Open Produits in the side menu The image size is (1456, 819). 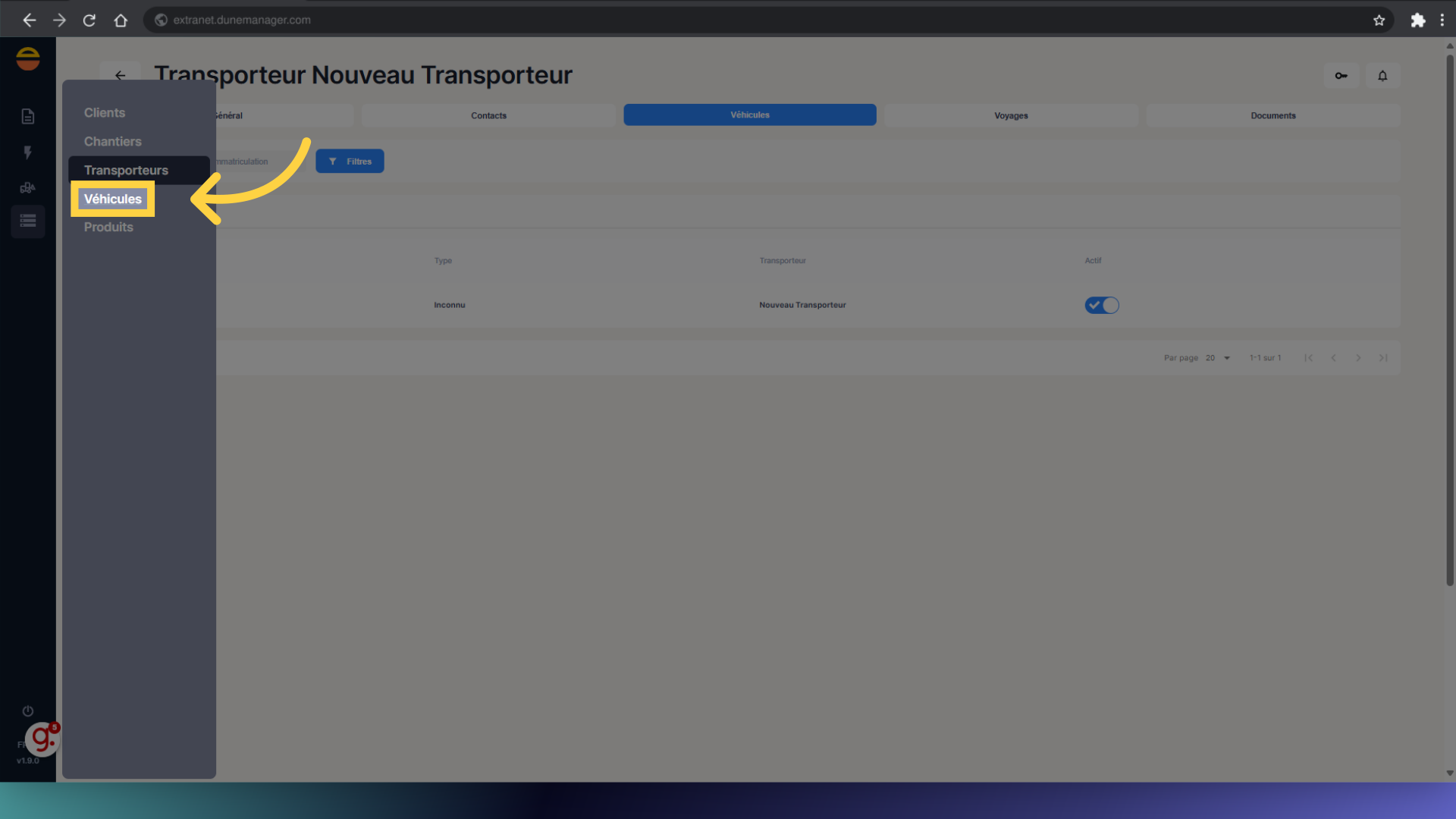pyautogui.click(x=108, y=227)
